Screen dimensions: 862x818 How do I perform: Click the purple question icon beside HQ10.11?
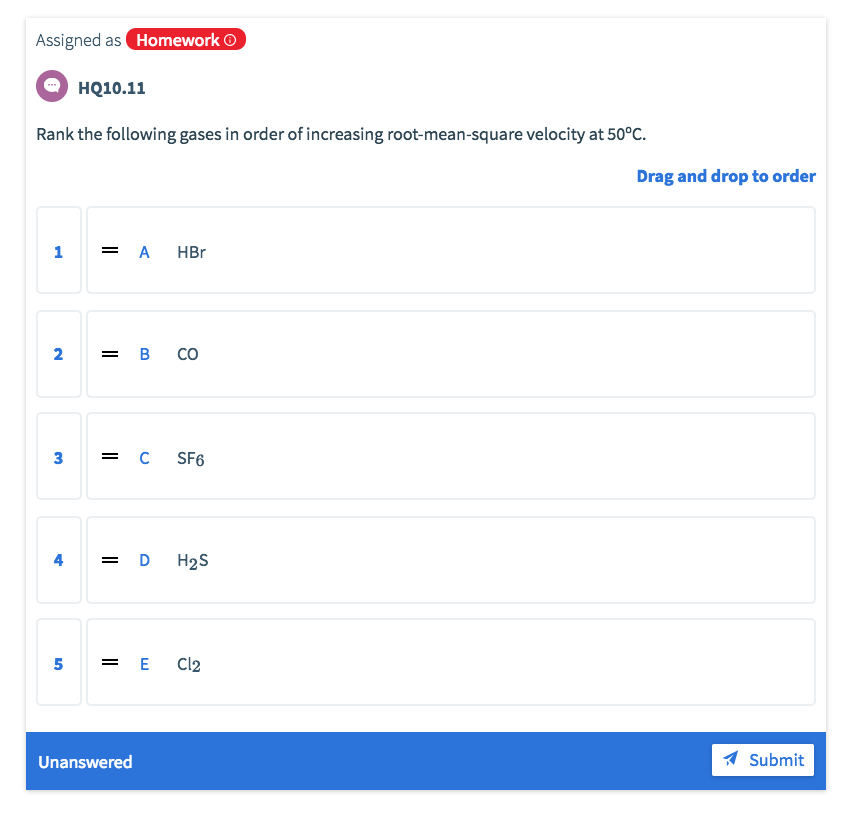(x=51, y=86)
